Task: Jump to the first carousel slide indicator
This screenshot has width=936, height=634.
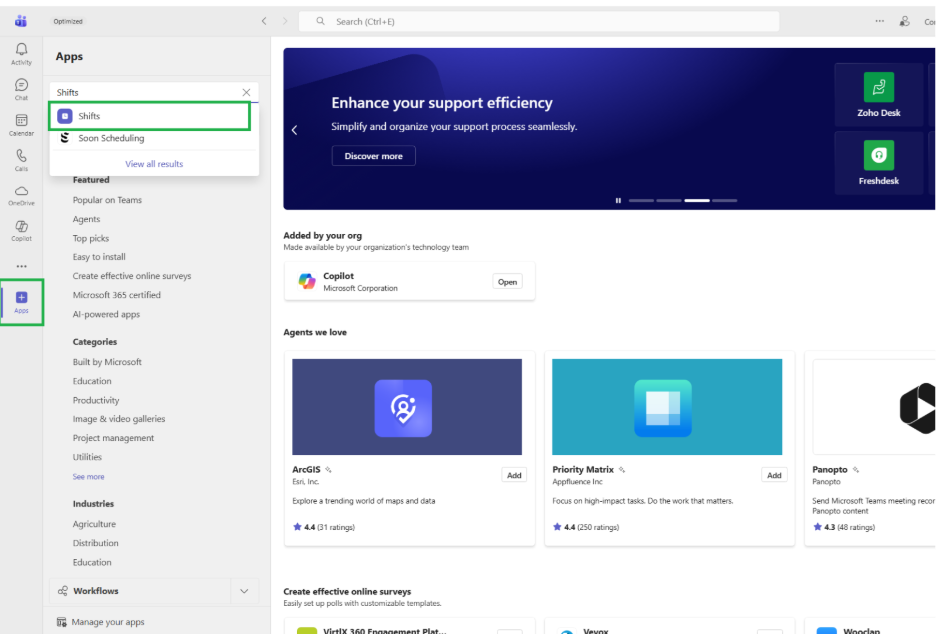Action: [641, 201]
